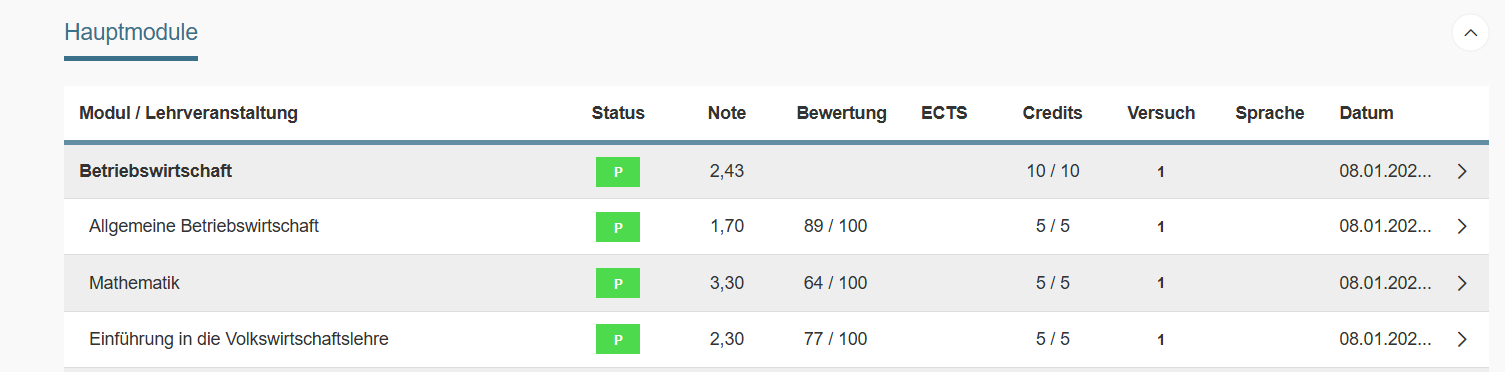Open the Mathematik row's right arrow
Image resolution: width=1505 pixels, height=372 pixels.
pos(1462,283)
